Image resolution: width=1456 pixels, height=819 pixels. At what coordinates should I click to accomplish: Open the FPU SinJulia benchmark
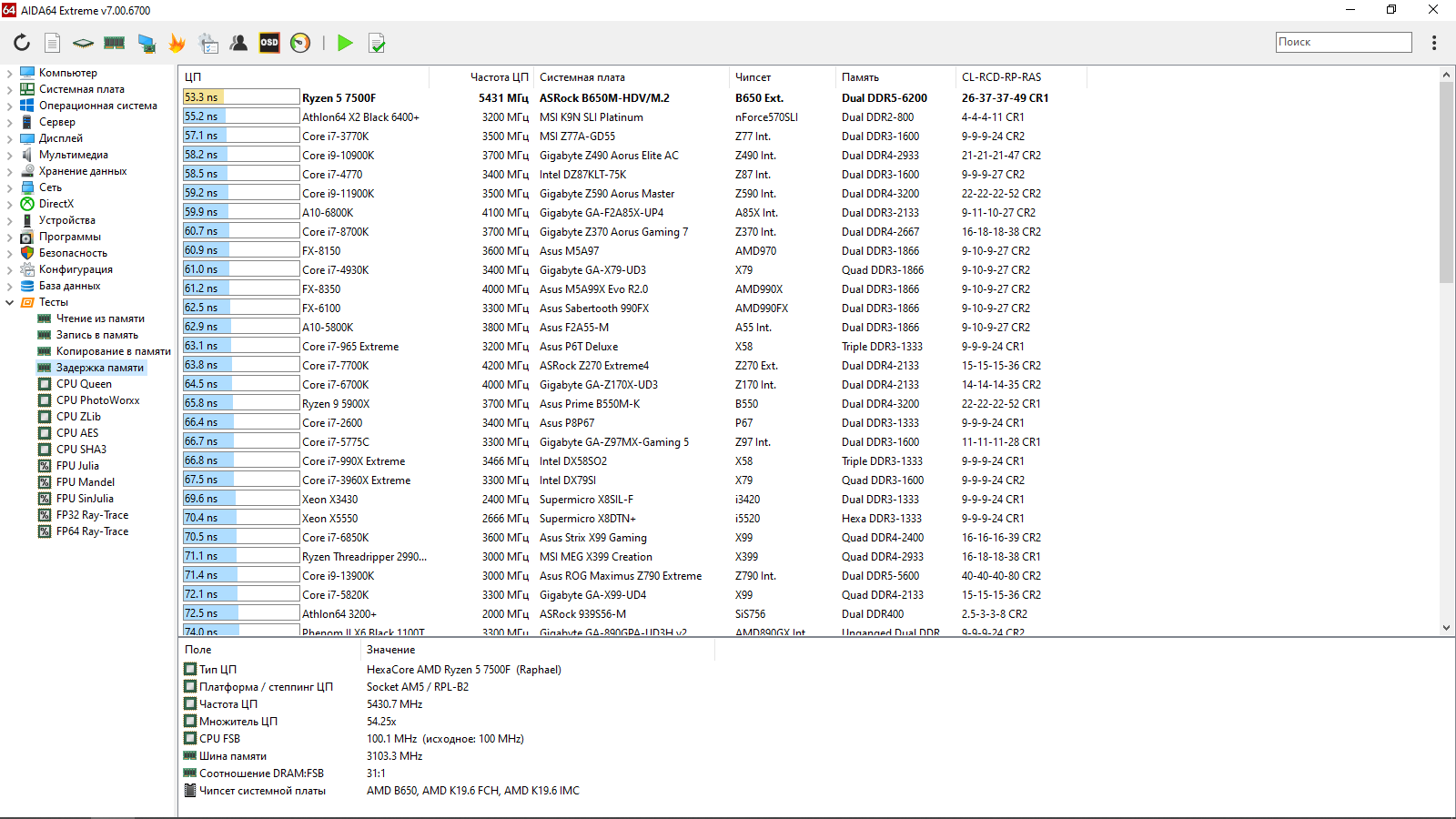click(85, 499)
